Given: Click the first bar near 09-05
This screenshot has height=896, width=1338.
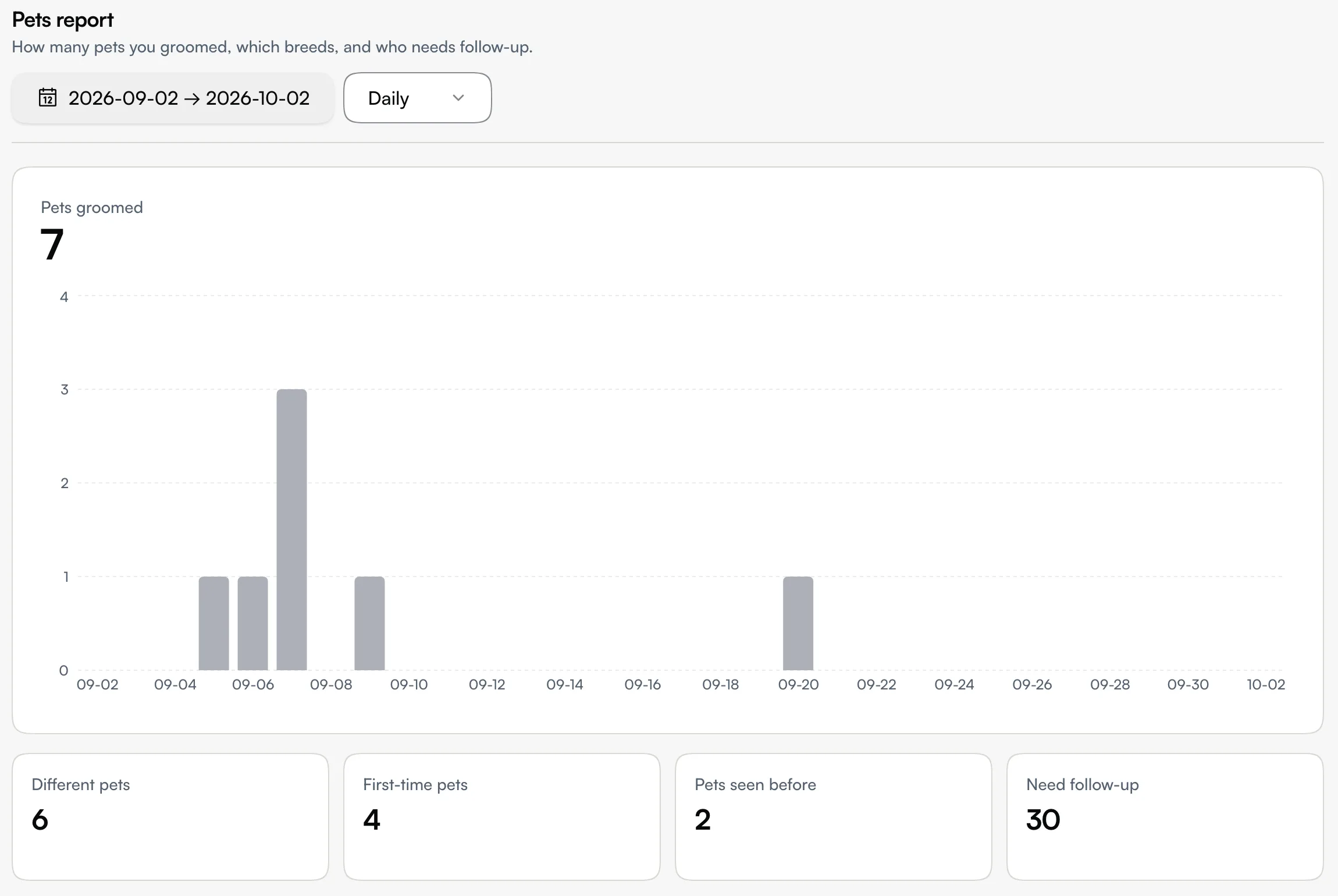Looking at the screenshot, I should coord(213,623).
